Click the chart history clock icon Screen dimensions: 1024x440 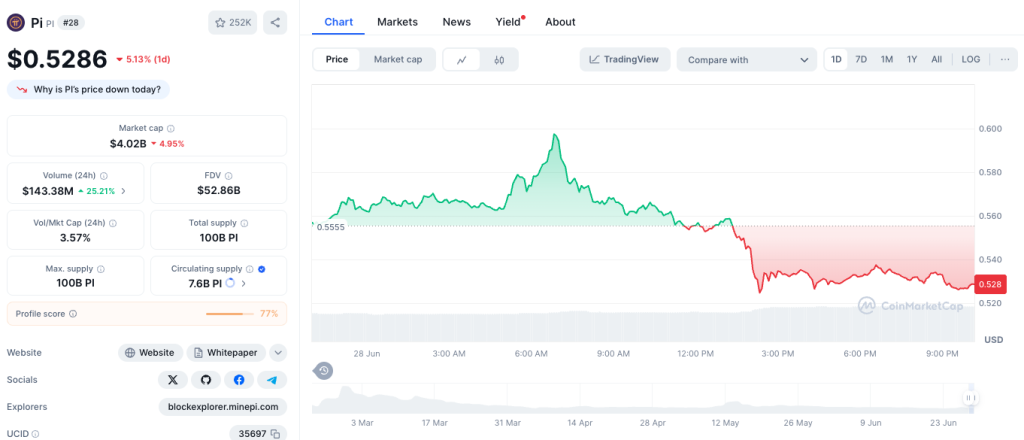click(323, 371)
